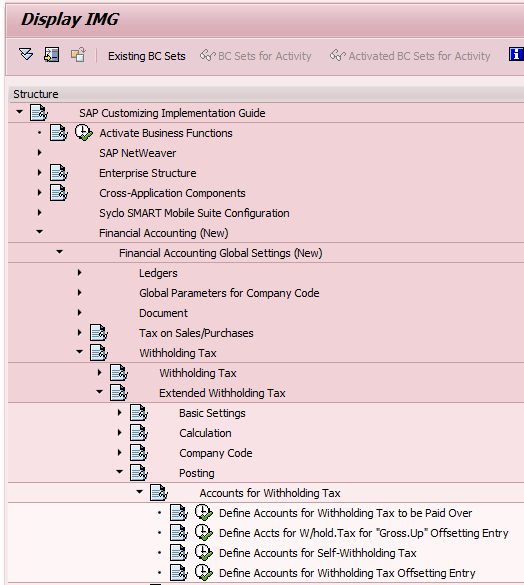Expand the Basic Settings node
This screenshot has height=585, width=524.
click(119, 413)
